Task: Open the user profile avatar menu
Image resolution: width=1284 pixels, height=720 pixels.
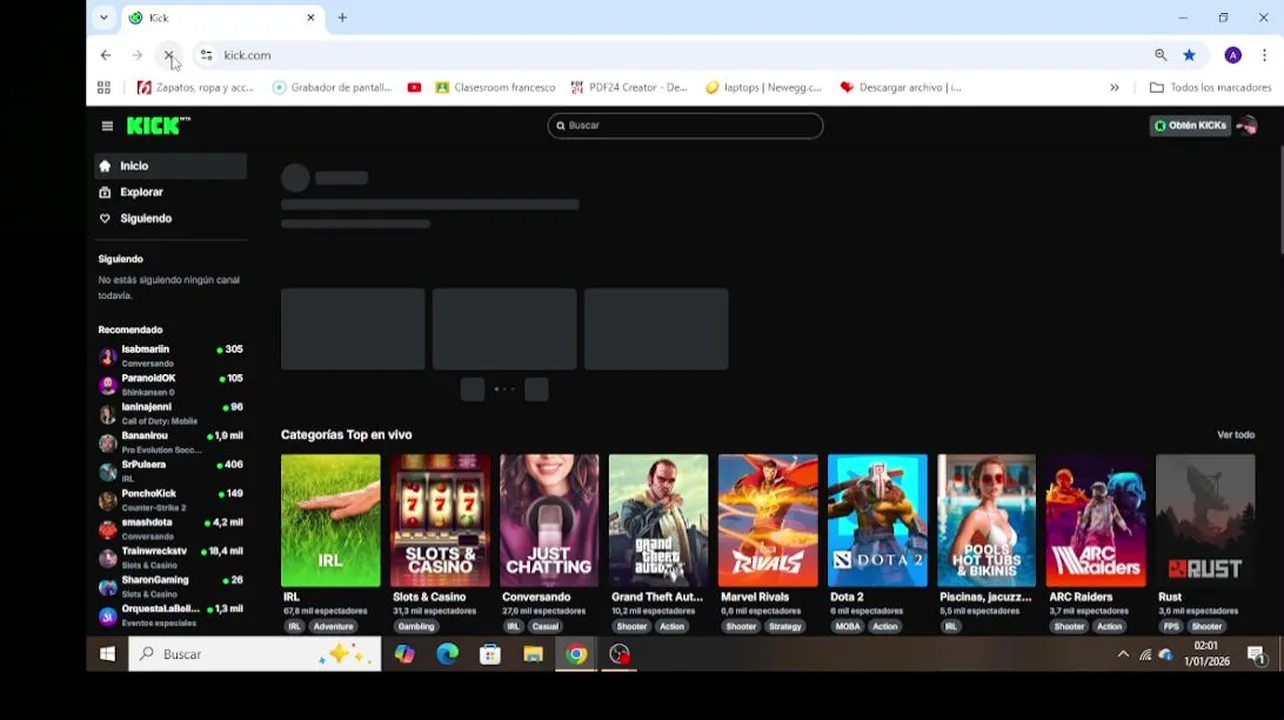Action: (1246, 126)
